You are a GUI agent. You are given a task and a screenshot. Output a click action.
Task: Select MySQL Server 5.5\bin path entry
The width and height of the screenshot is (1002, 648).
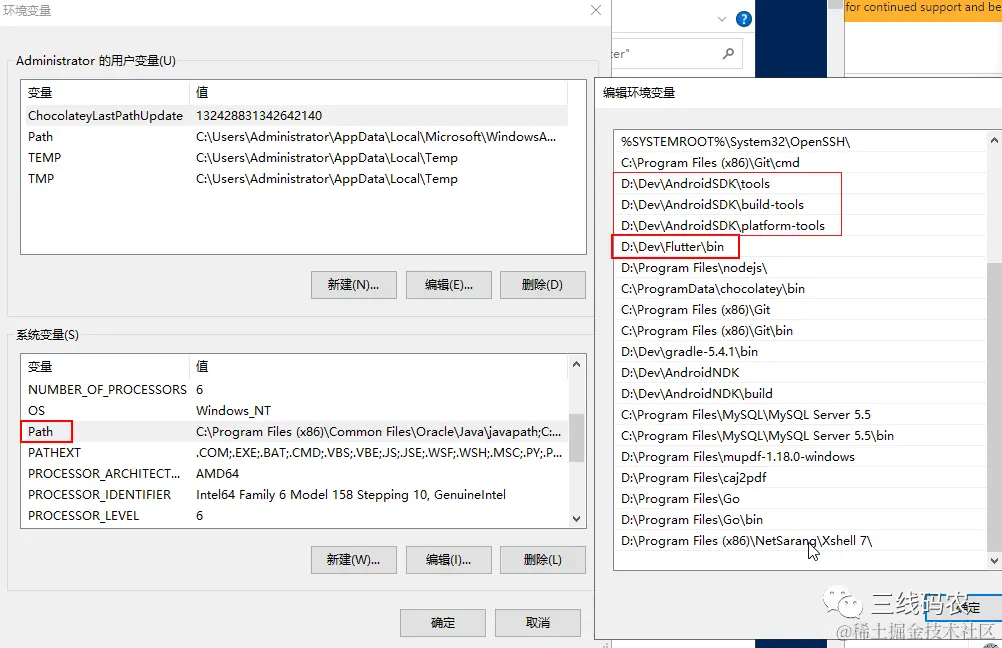tap(800, 436)
